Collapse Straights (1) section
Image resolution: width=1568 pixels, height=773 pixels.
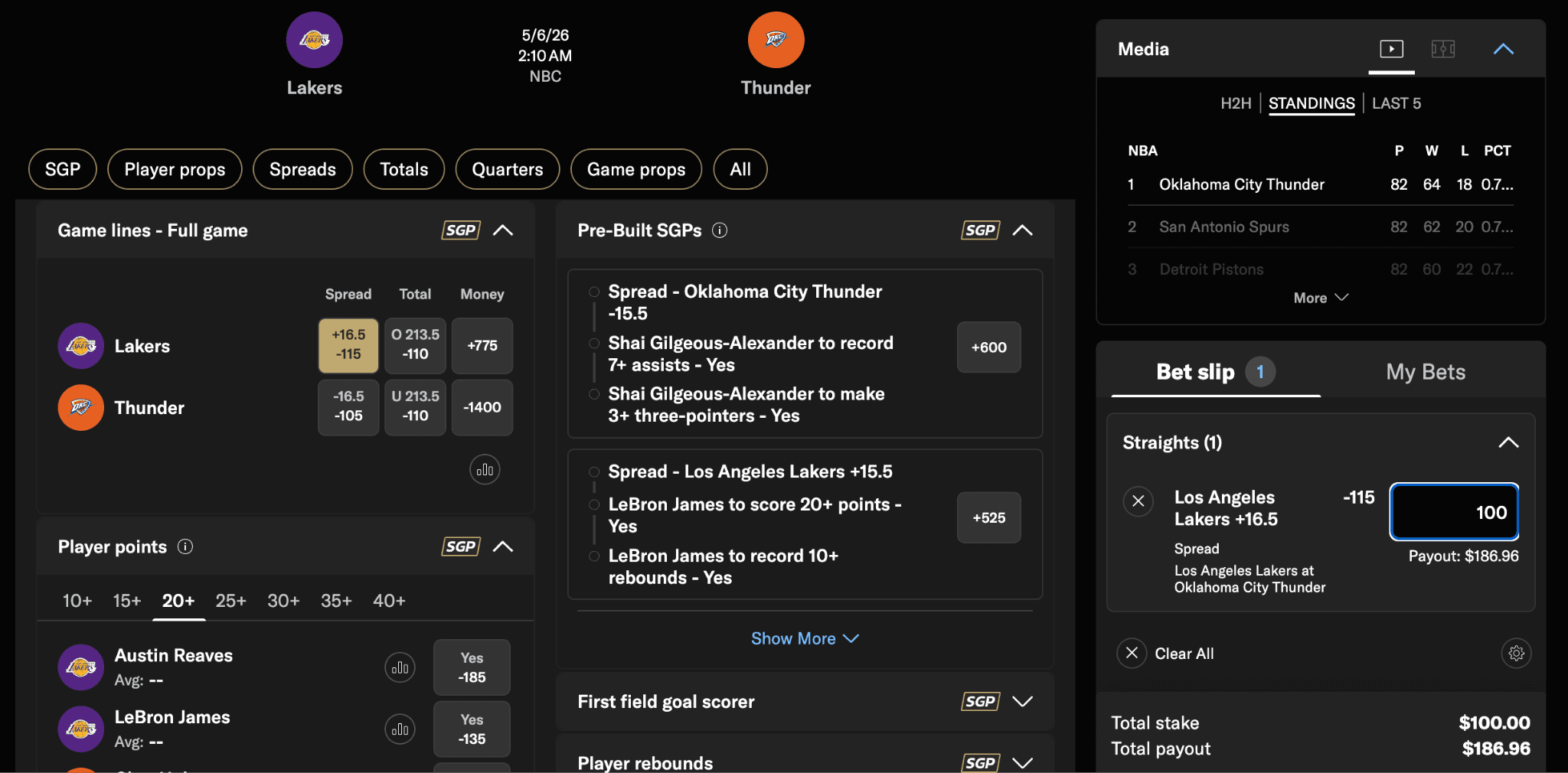[x=1508, y=442]
